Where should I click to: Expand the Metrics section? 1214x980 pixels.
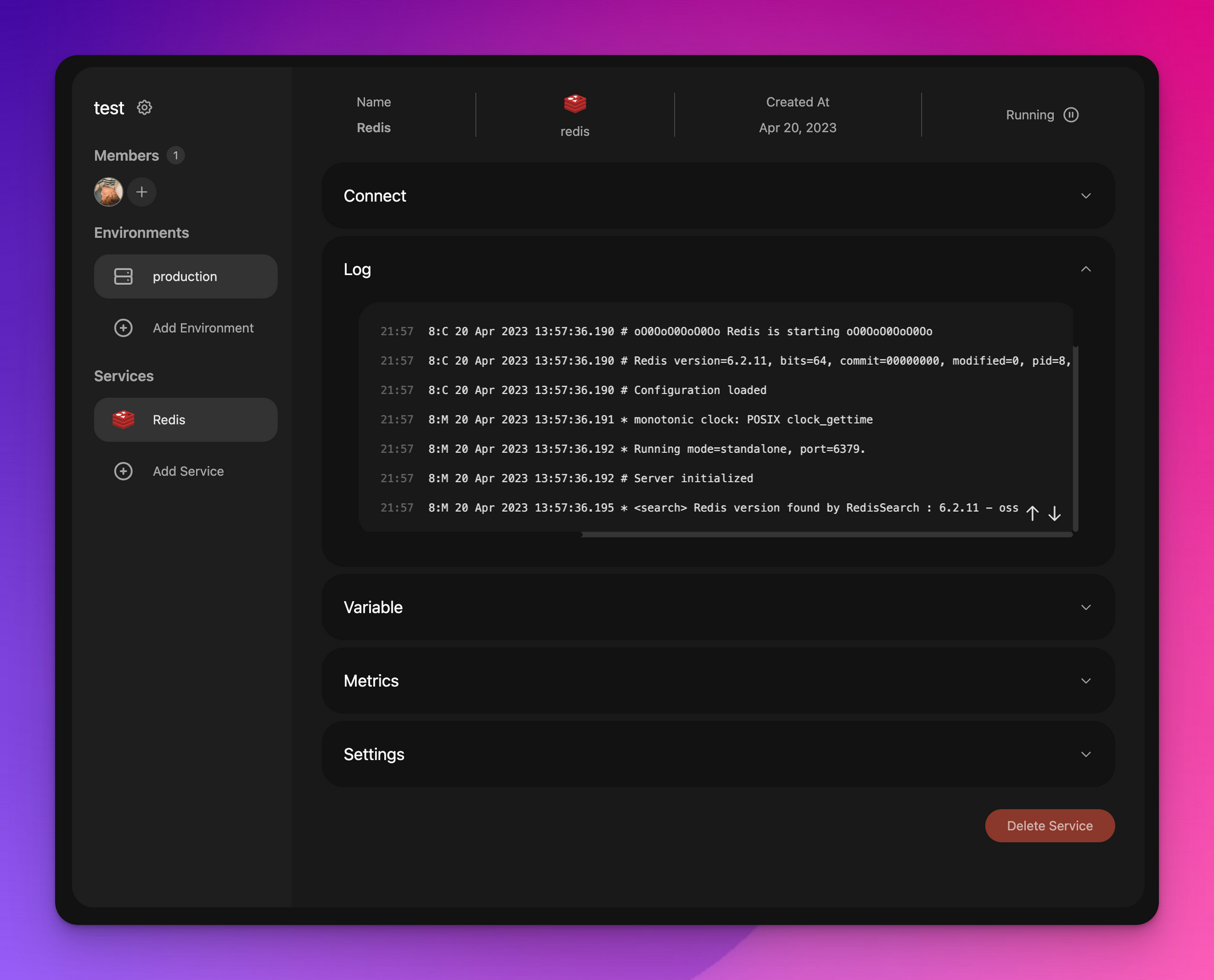point(1086,681)
